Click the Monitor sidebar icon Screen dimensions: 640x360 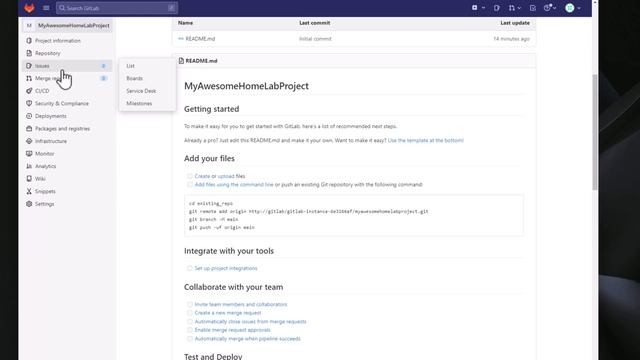point(29,153)
